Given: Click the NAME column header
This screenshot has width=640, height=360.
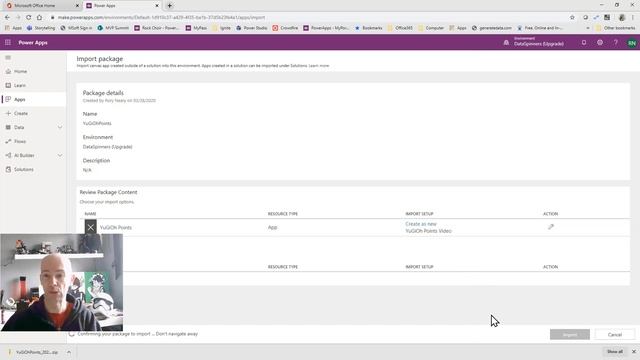Looking at the screenshot, I should click(x=90, y=214).
